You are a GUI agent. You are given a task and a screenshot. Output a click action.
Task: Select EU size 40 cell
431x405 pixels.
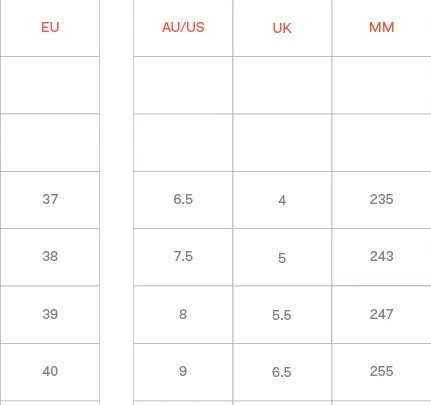(50, 371)
